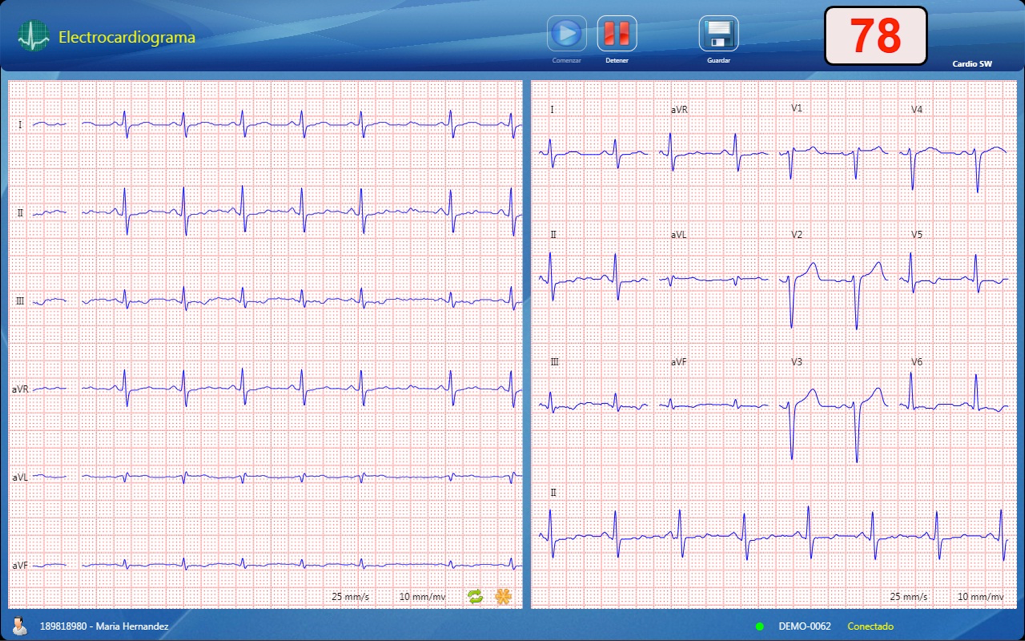
Task: Click the patient avatar icon
Action: pyautogui.click(x=20, y=626)
